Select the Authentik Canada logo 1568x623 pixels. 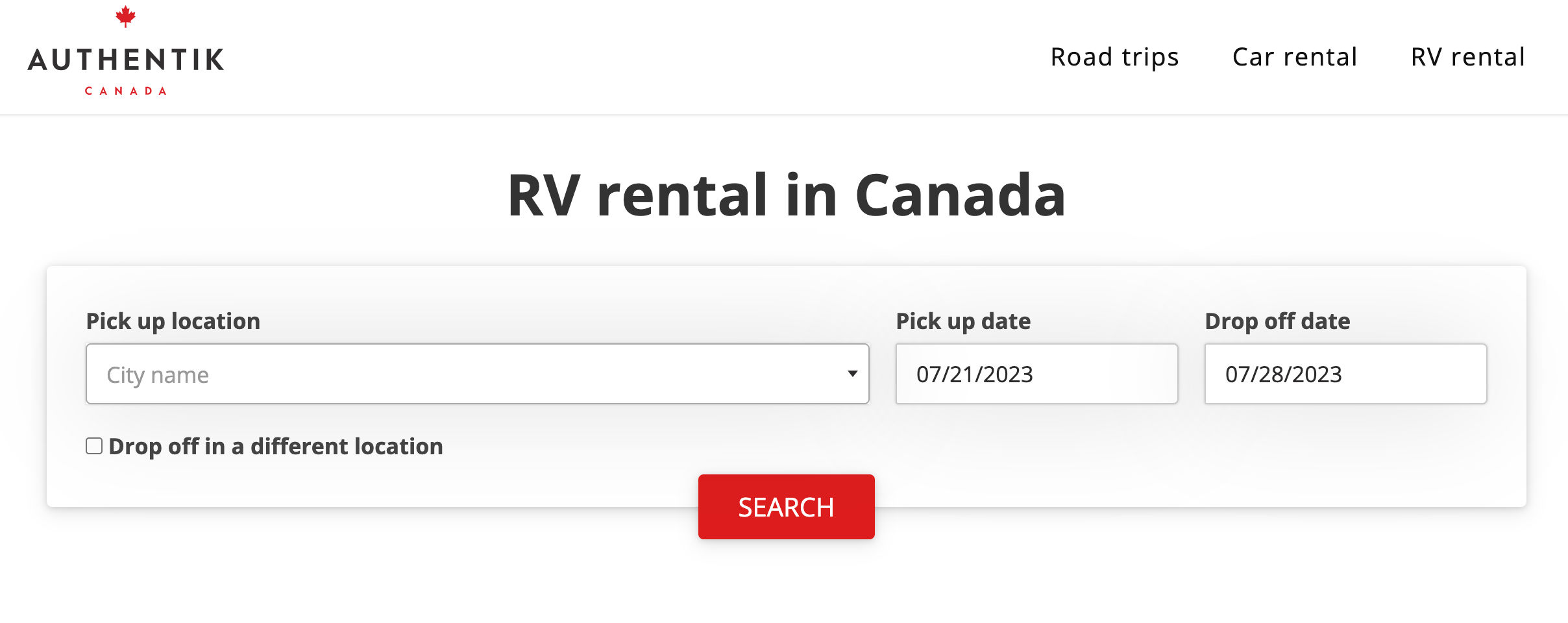pos(127,58)
